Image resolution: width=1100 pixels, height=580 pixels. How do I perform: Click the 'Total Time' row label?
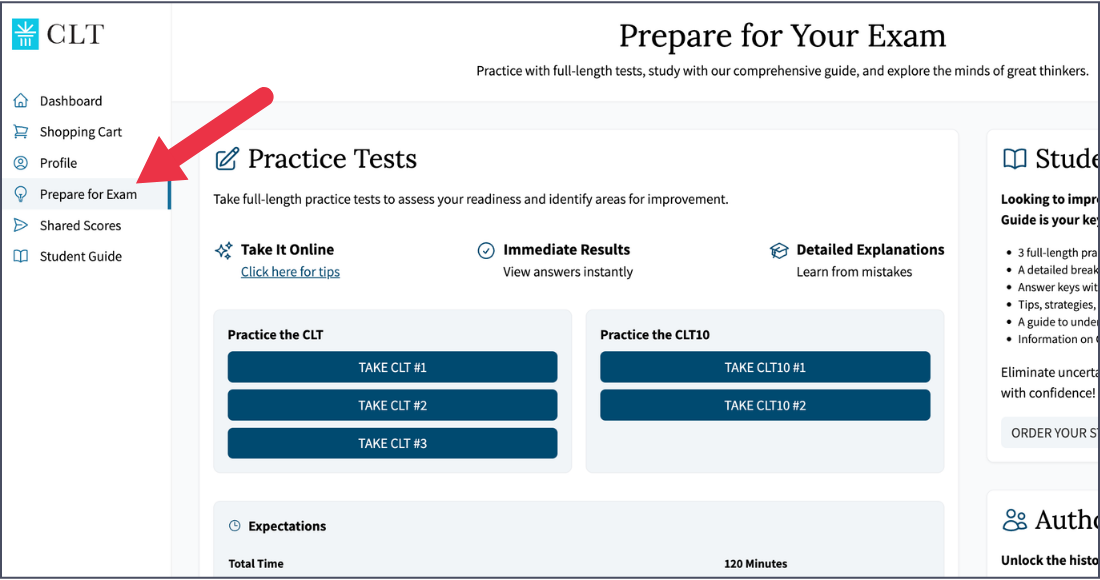(x=256, y=564)
